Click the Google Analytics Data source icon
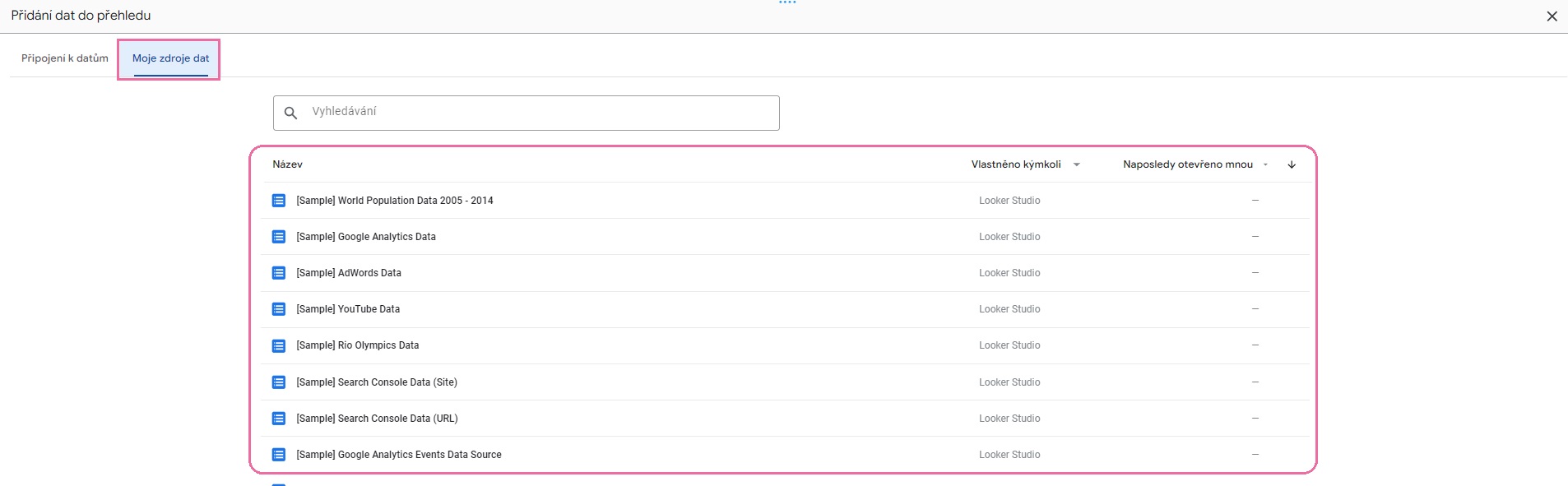This screenshot has height=486, width=1568. (279, 237)
